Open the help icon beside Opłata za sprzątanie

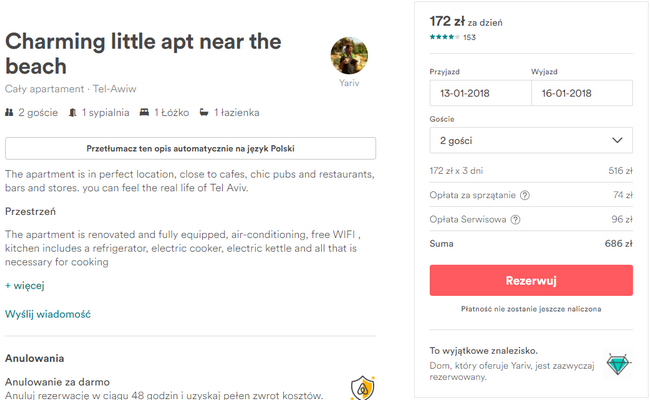525,195
